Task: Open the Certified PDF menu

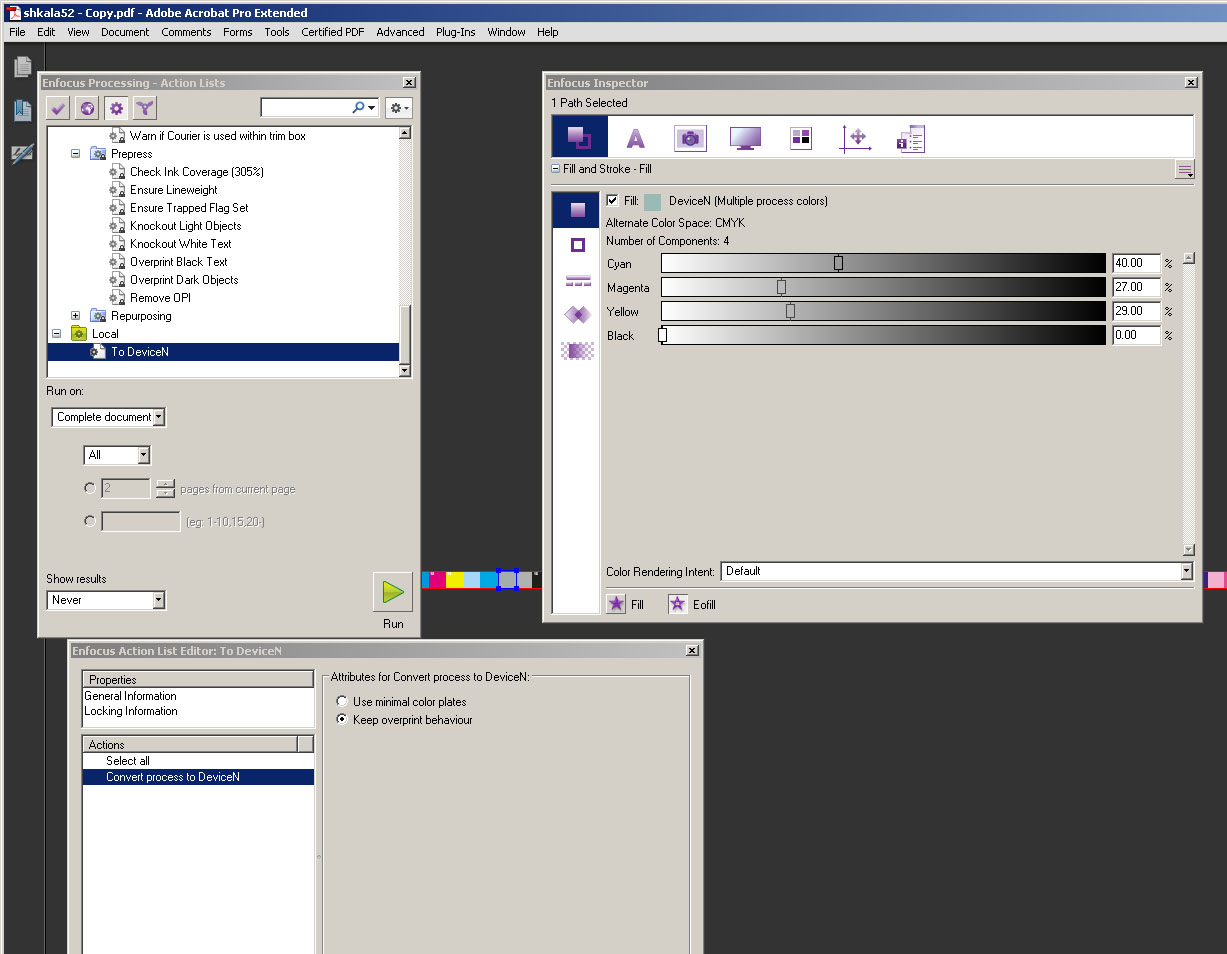Action: [x=333, y=32]
